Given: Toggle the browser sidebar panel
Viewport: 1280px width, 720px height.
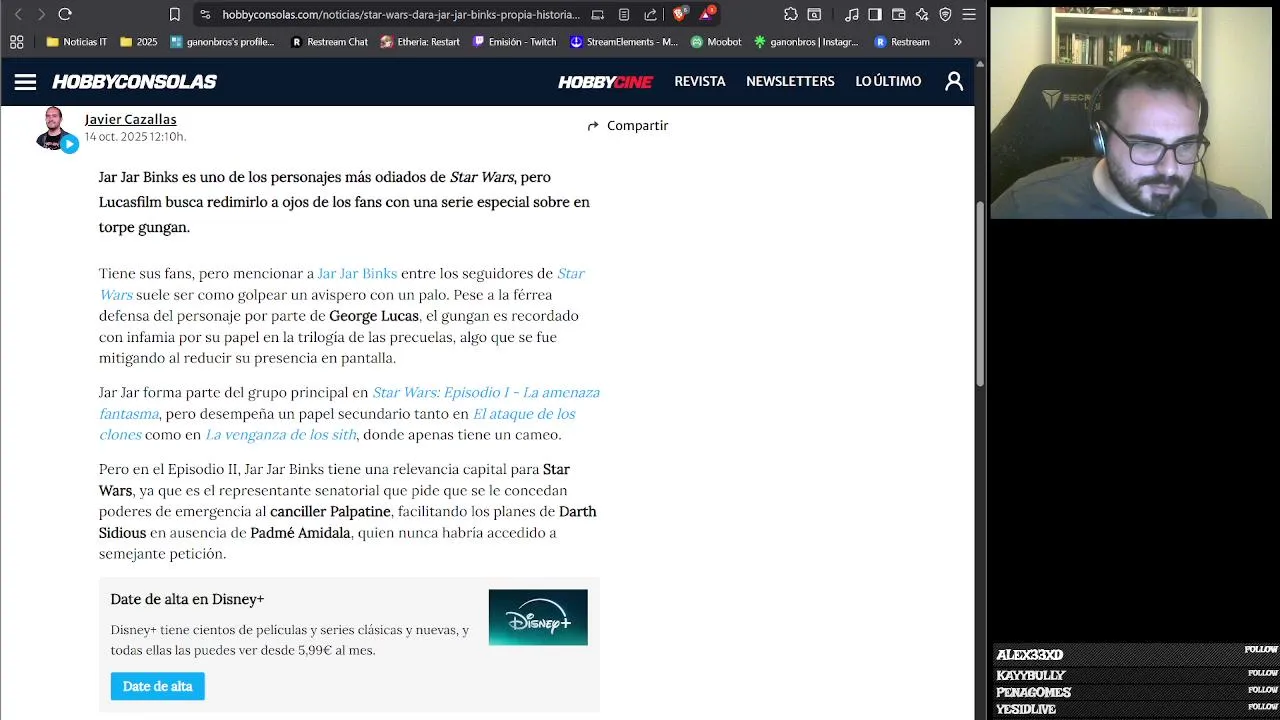Looking at the screenshot, I should pos(875,14).
